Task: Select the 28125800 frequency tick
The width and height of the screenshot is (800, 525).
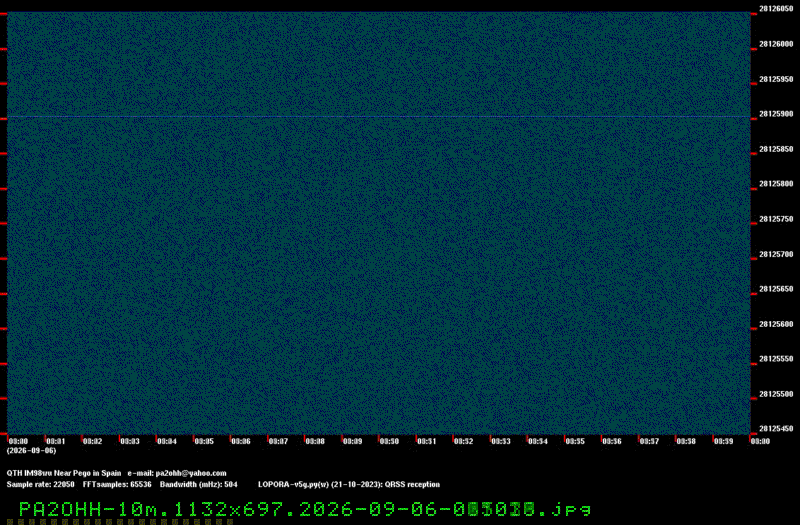Action: coord(776,184)
